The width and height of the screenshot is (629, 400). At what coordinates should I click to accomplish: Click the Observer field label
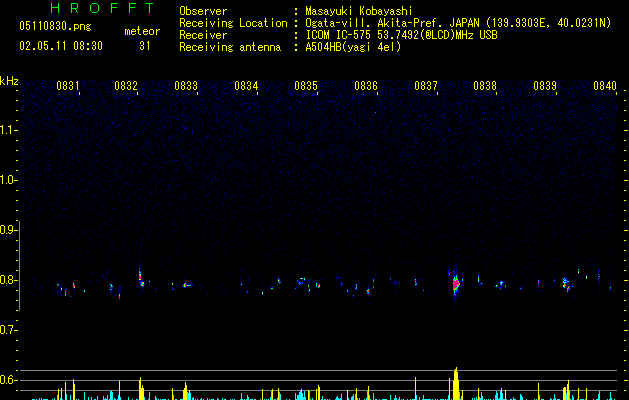pos(203,11)
